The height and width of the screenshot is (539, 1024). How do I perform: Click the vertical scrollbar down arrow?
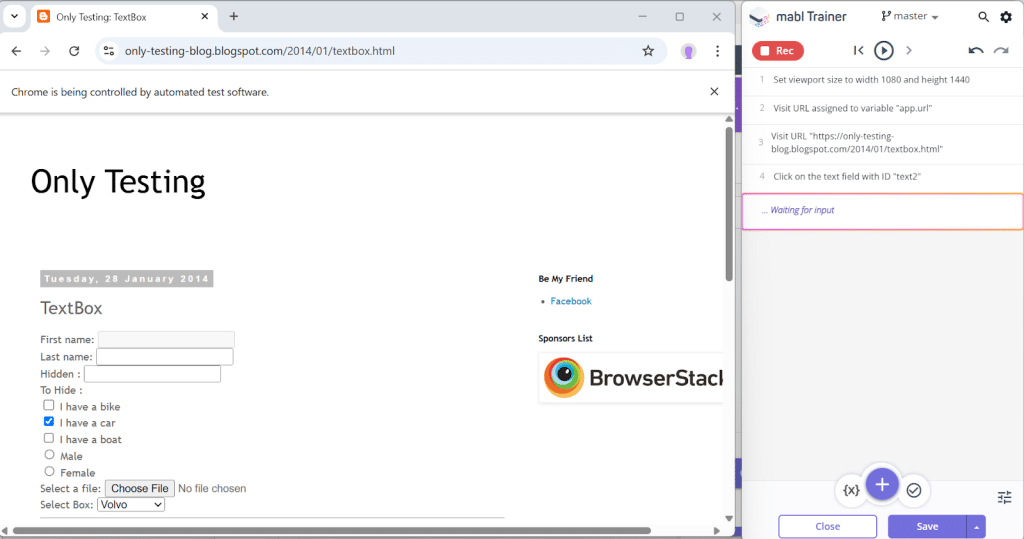point(729,519)
